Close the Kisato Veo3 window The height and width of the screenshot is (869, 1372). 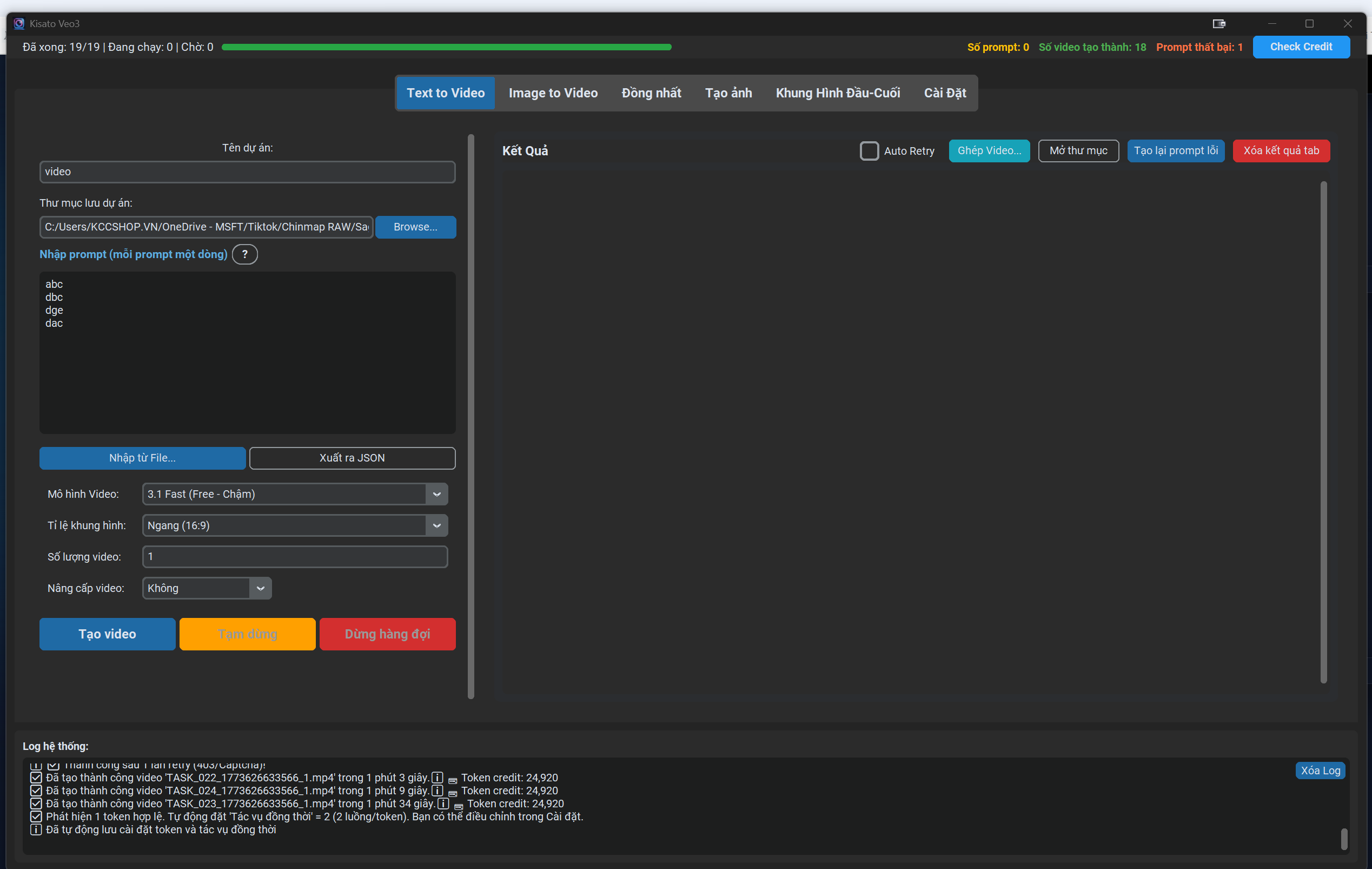tap(1348, 23)
